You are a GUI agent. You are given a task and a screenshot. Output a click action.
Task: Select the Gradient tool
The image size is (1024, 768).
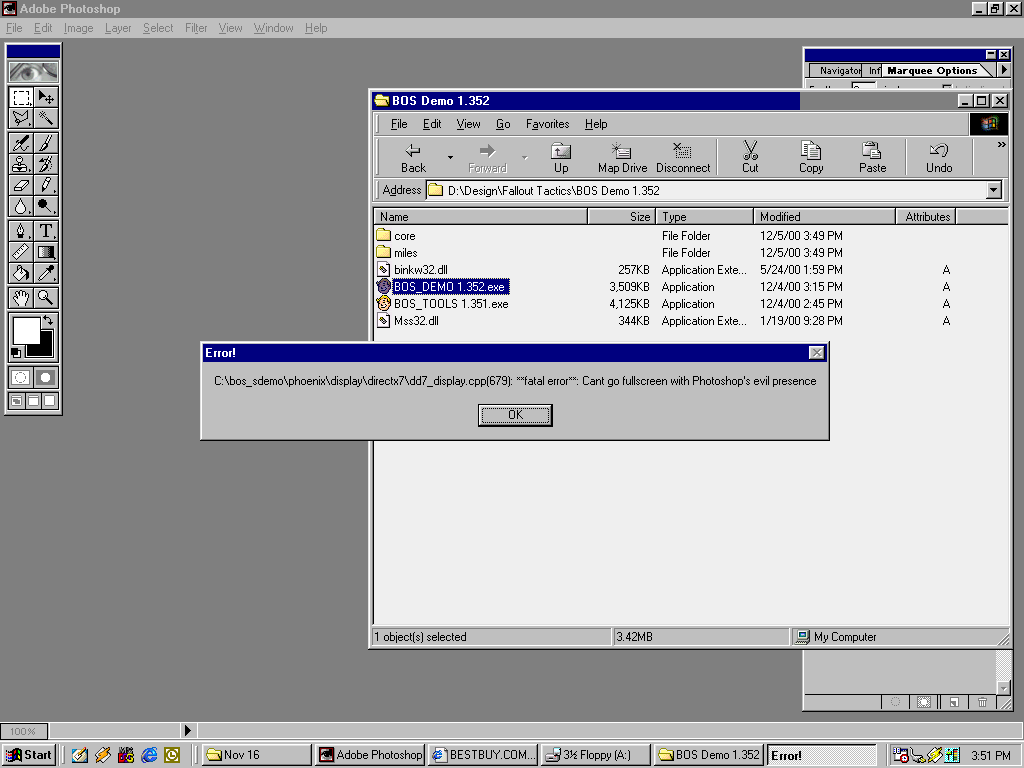point(46,251)
